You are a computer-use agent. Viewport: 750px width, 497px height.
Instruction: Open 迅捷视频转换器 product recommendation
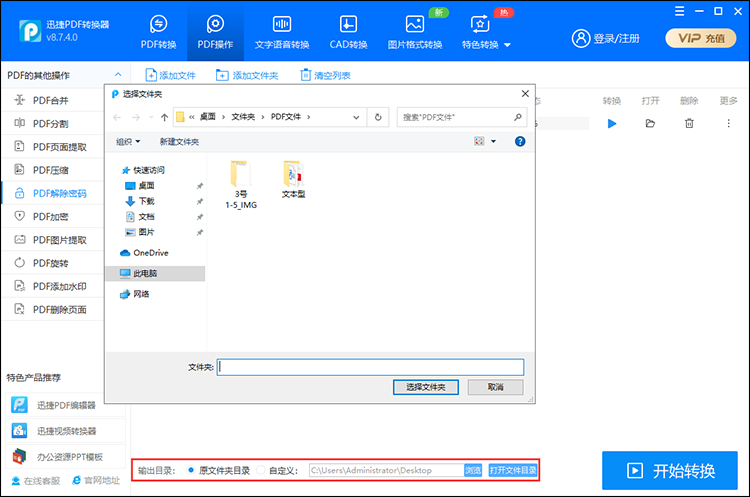[66, 431]
